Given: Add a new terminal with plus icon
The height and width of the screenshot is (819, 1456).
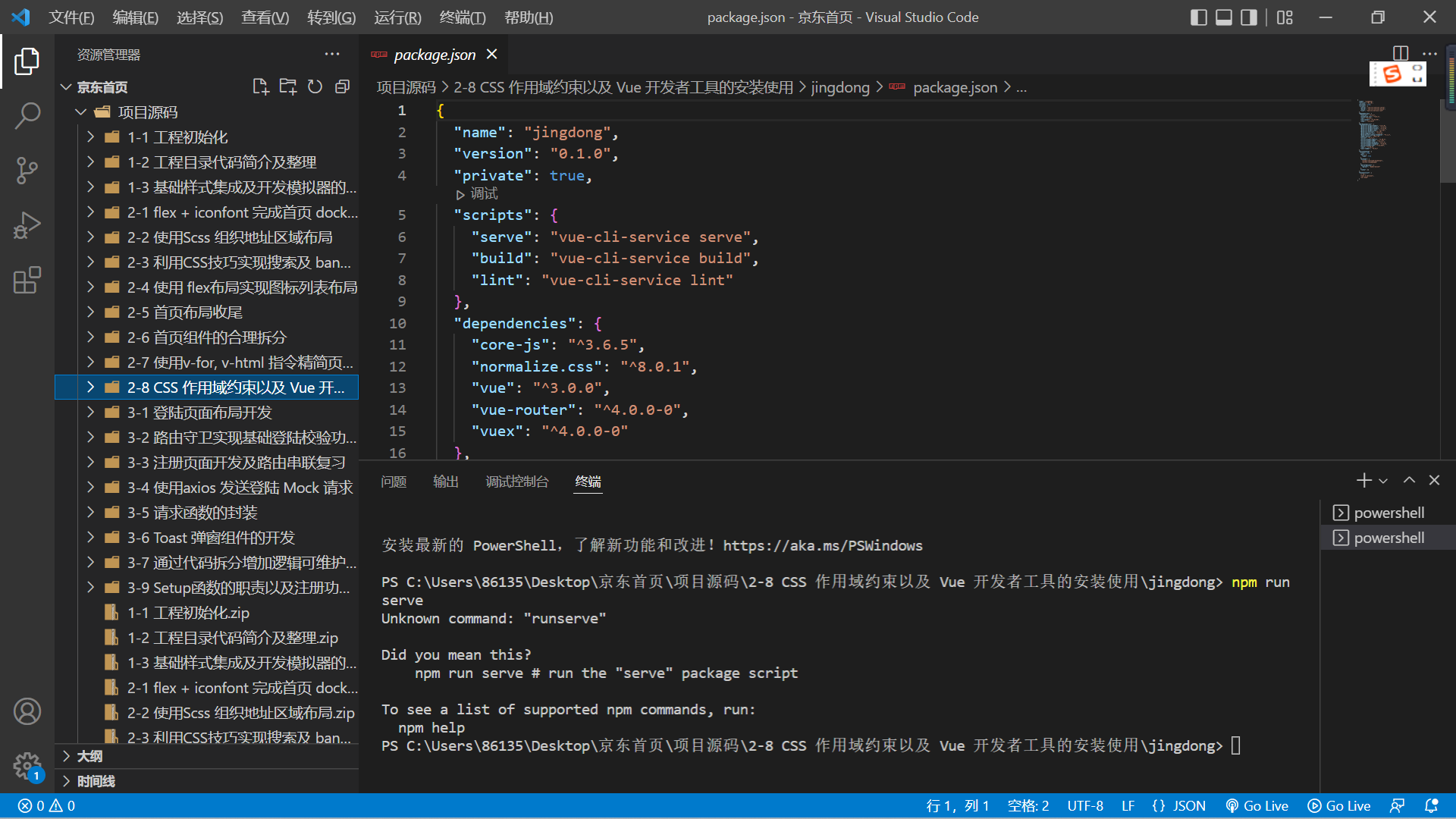Looking at the screenshot, I should (1363, 480).
